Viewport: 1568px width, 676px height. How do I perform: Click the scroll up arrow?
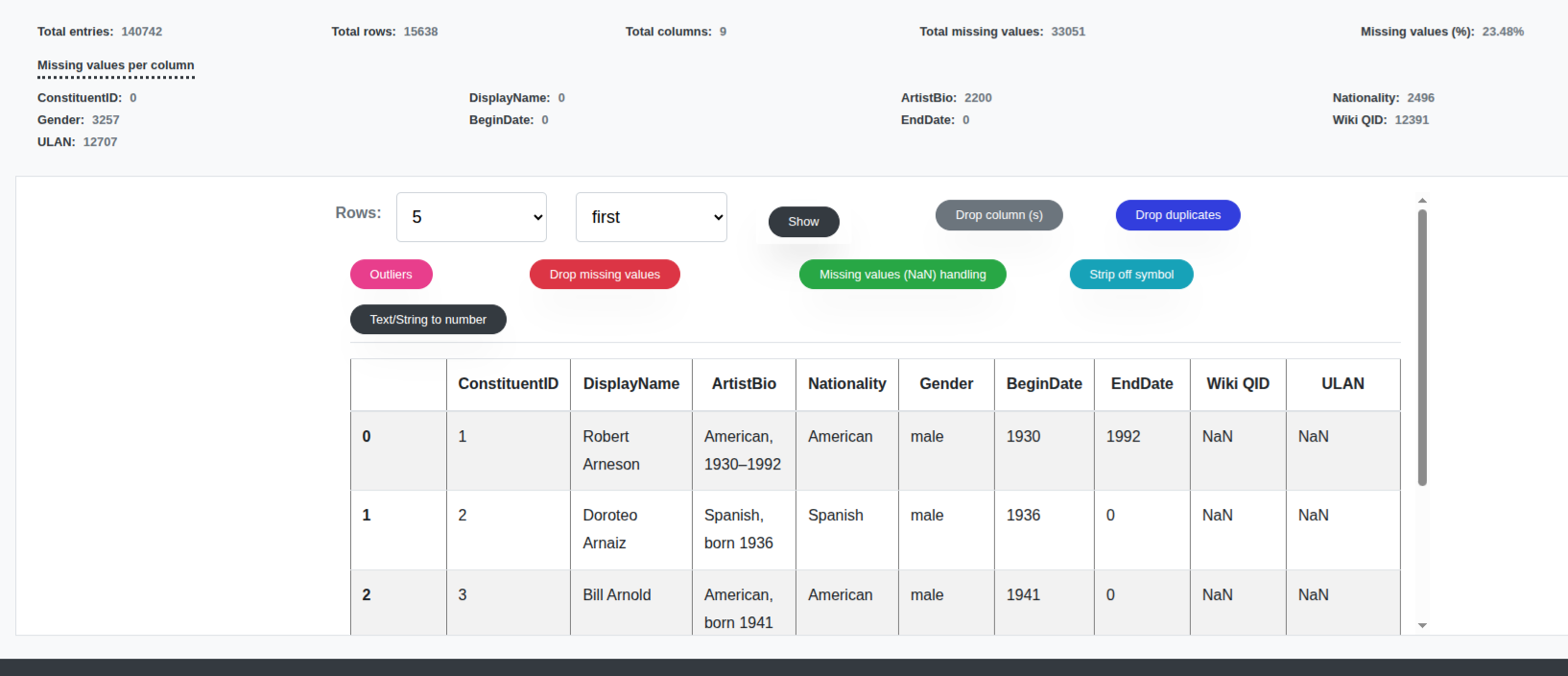(1422, 201)
